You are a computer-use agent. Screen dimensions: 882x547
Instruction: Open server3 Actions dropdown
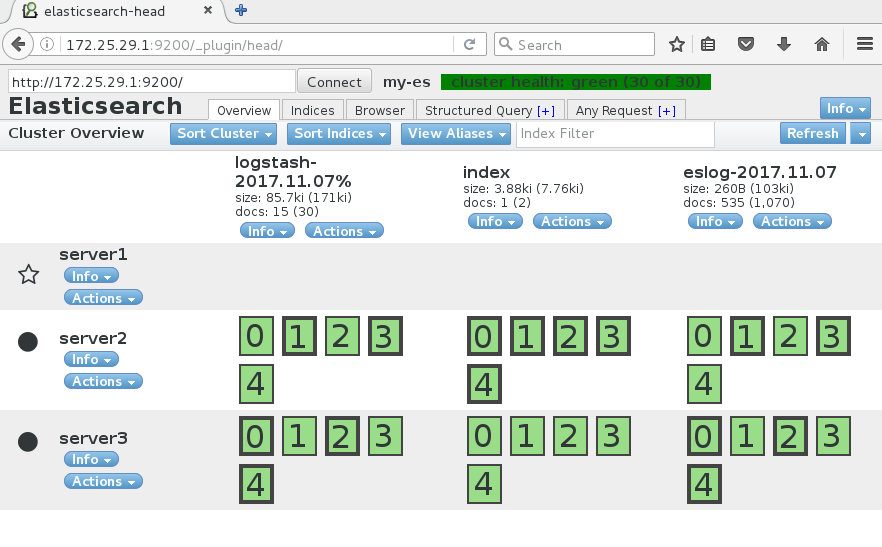pyautogui.click(x=104, y=481)
